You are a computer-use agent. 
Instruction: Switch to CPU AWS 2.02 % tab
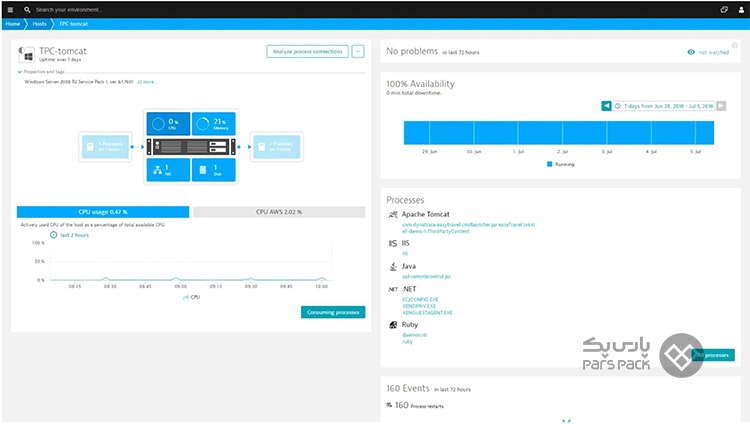[279, 212]
